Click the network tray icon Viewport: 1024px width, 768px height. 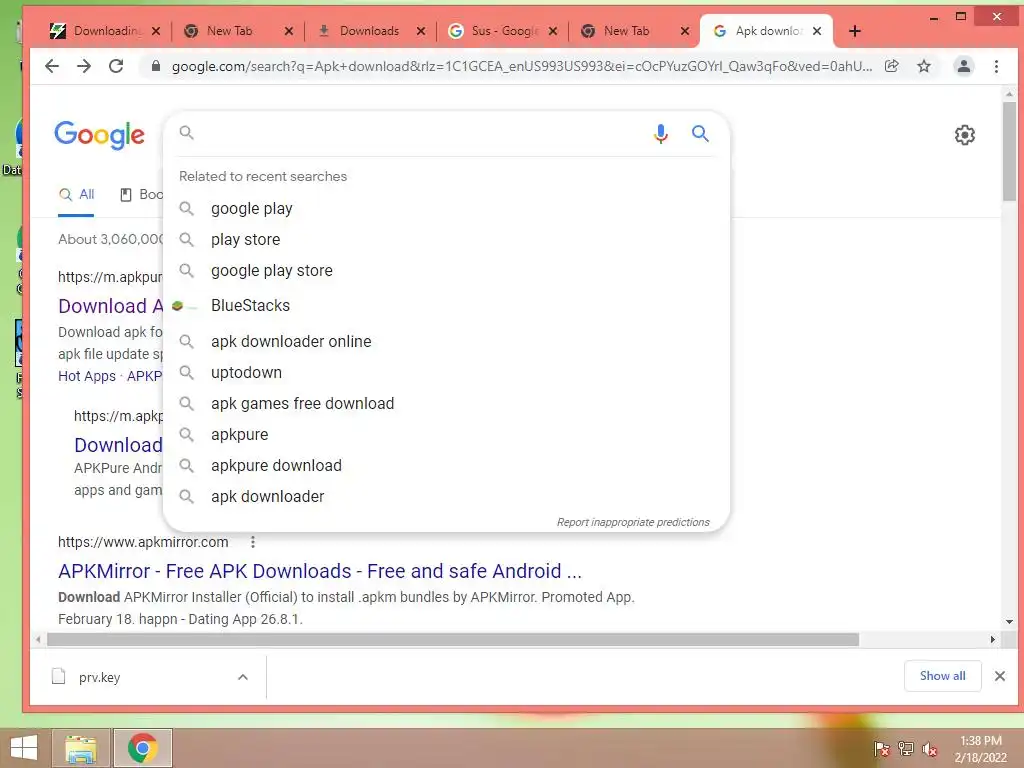coord(906,749)
